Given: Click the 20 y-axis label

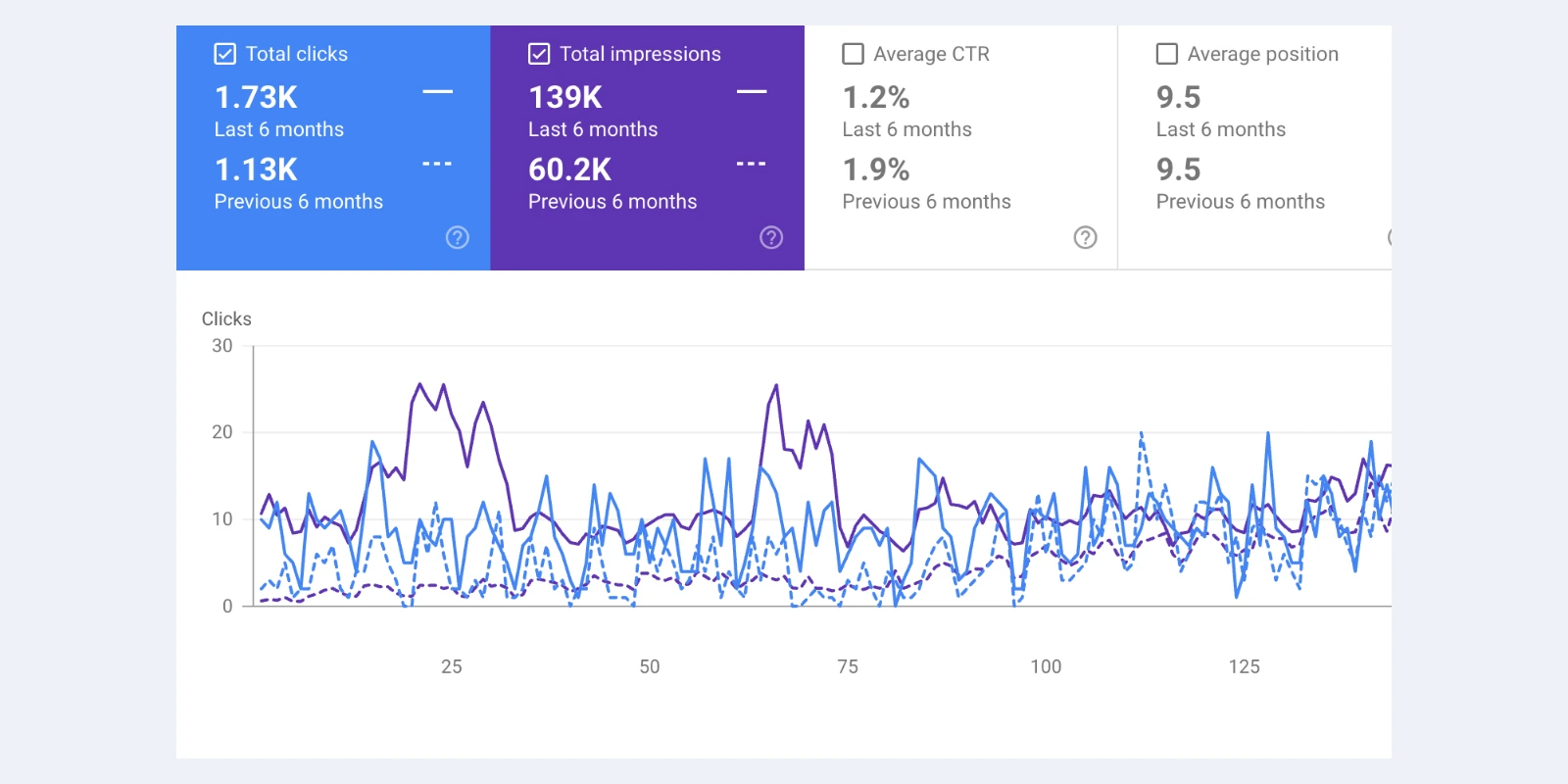Looking at the screenshot, I should pyautogui.click(x=222, y=432).
